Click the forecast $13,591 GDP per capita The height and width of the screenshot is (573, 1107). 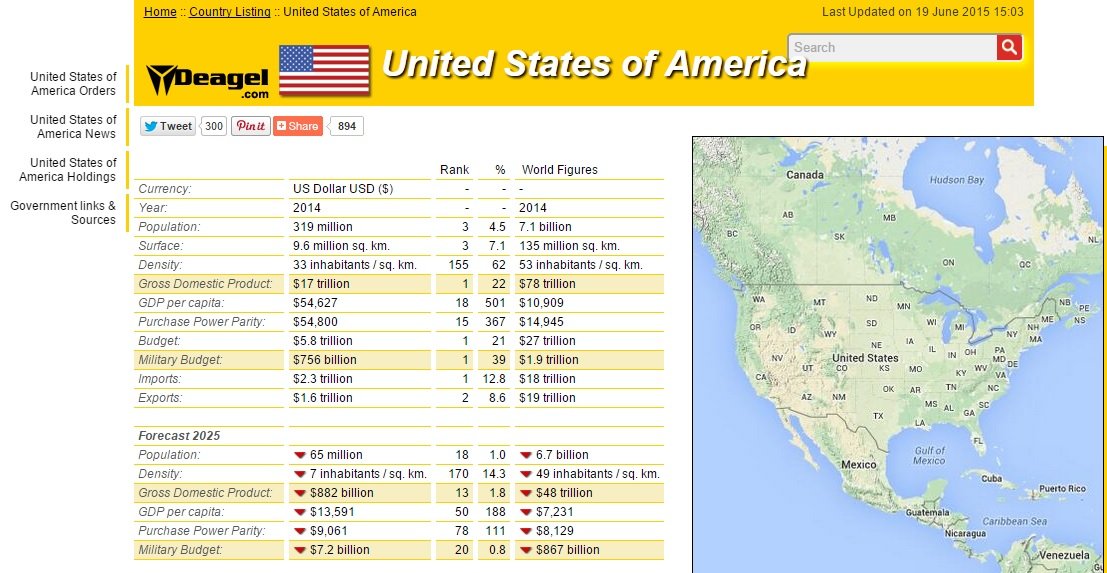[332, 512]
